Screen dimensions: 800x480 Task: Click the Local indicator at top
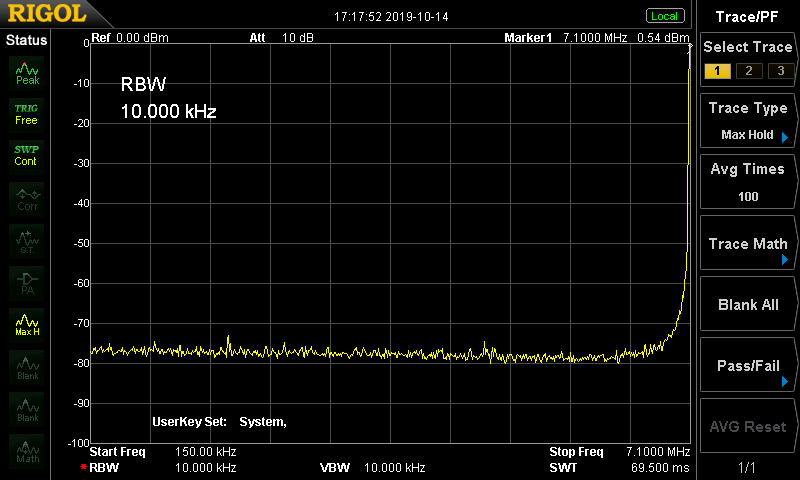point(664,16)
